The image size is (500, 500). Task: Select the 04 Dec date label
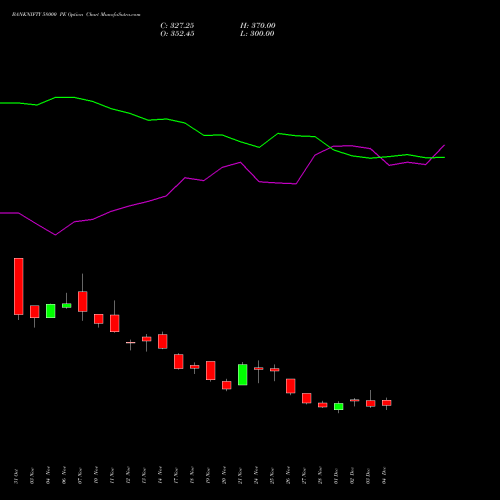pyautogui.click(x=384, y=475)
